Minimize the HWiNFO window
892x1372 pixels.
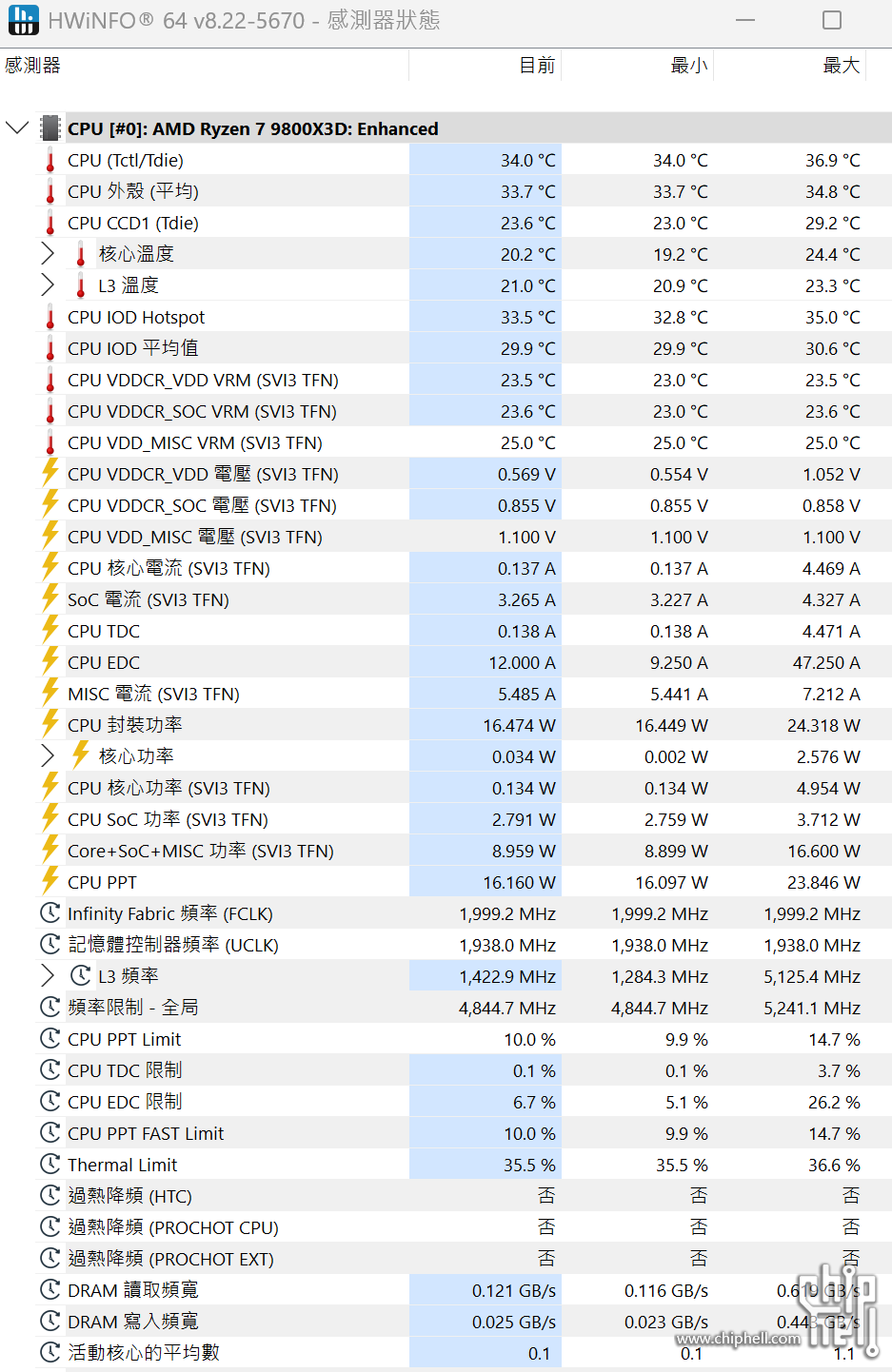coord(745,20)
